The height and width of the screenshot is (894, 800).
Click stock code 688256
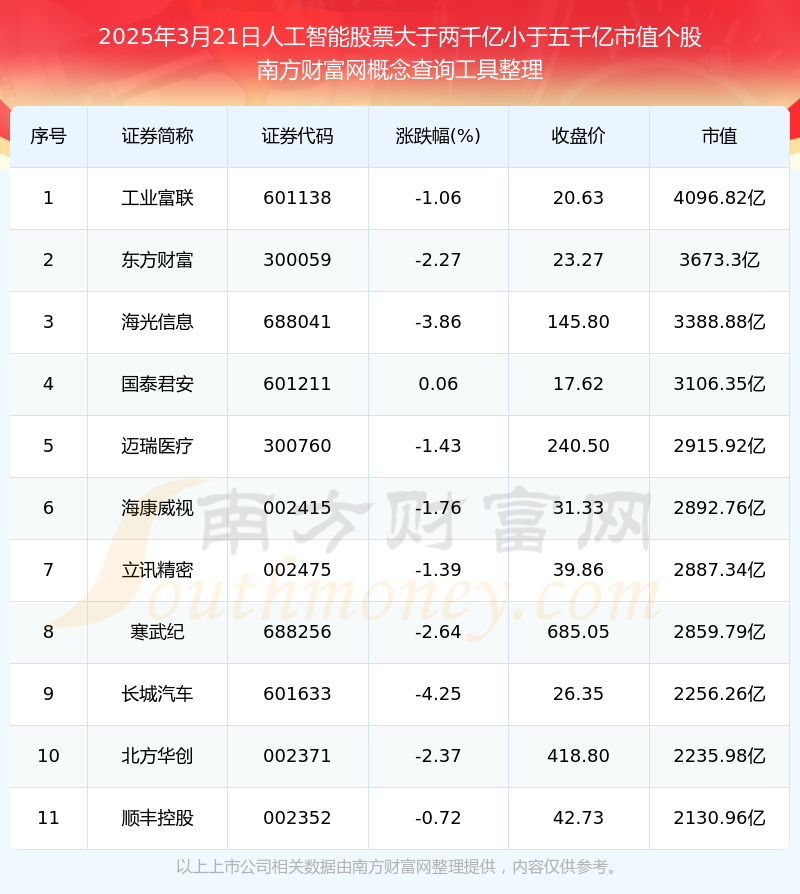click(x=297, y=632)
